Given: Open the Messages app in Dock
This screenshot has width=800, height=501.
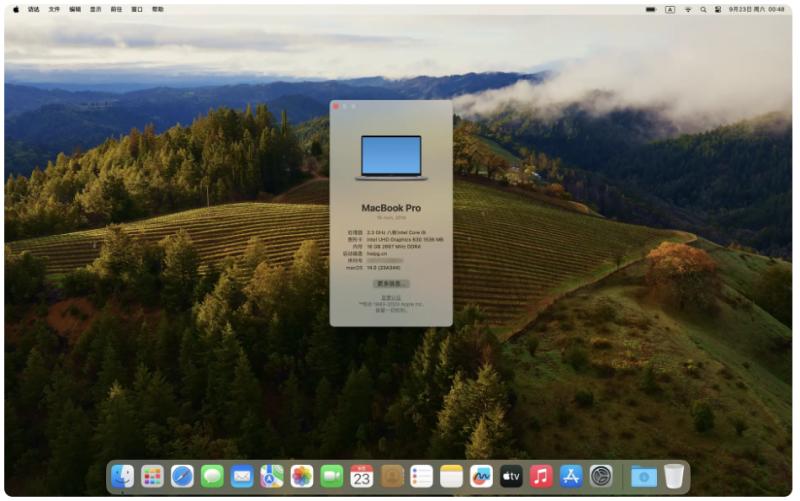Looking at the screenshot, I should click(212, 477).
